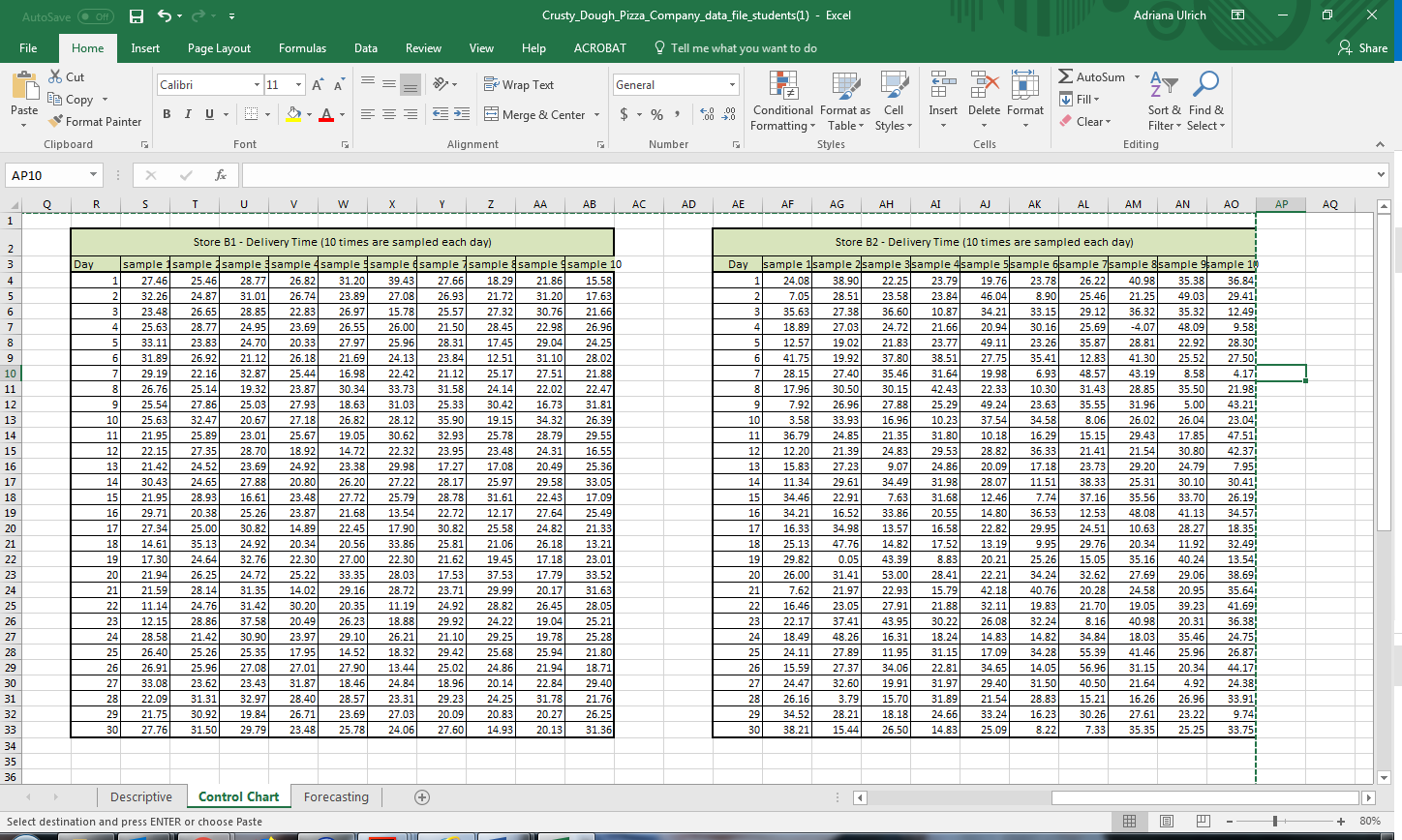
Task: Toggle Middle Align vertical alignment
Action: point(389,84)
